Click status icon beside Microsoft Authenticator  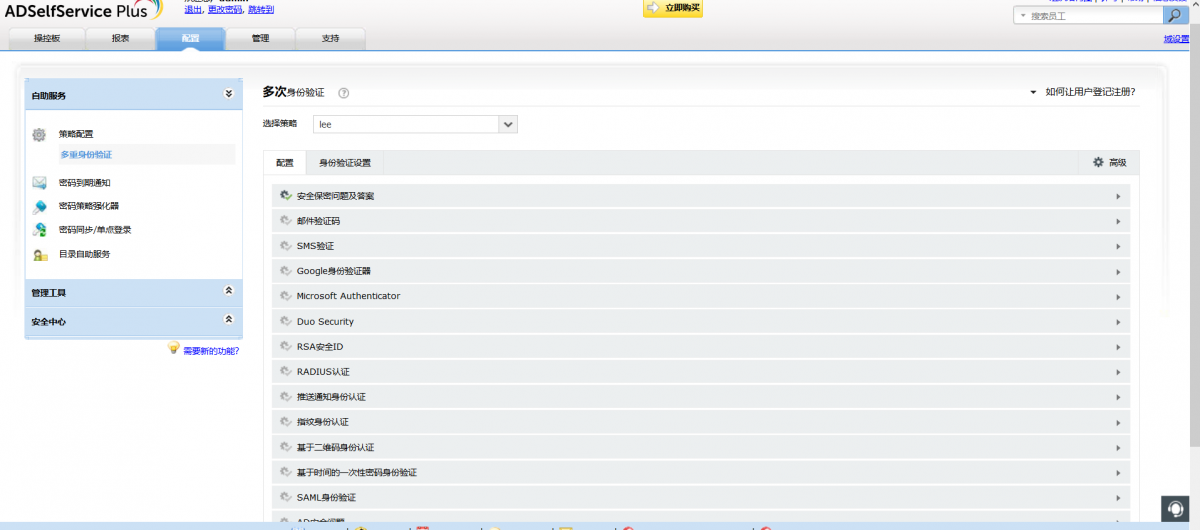pyautogui.click(x=286, y=296)
